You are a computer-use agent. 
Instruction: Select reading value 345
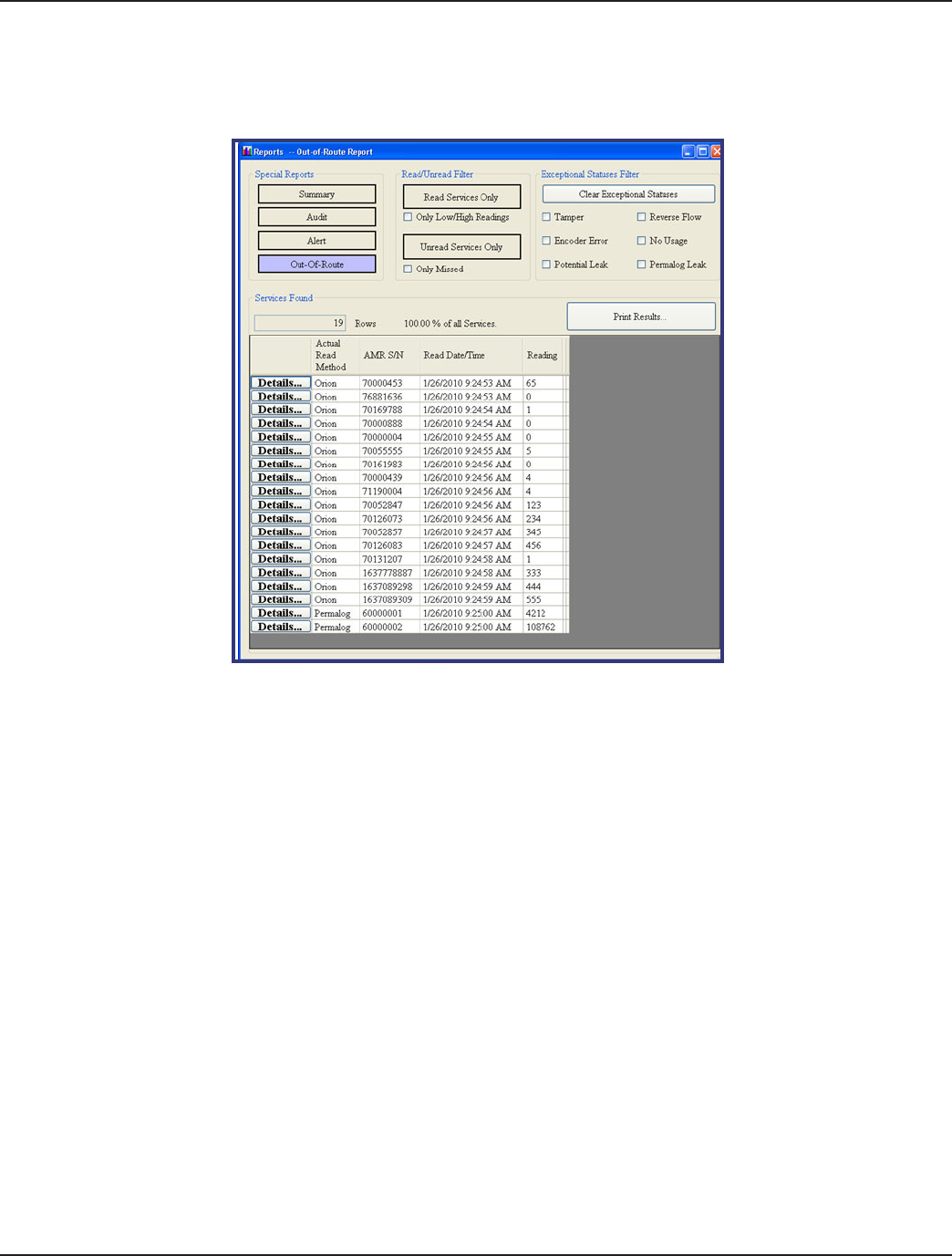[x=543, y=532]
